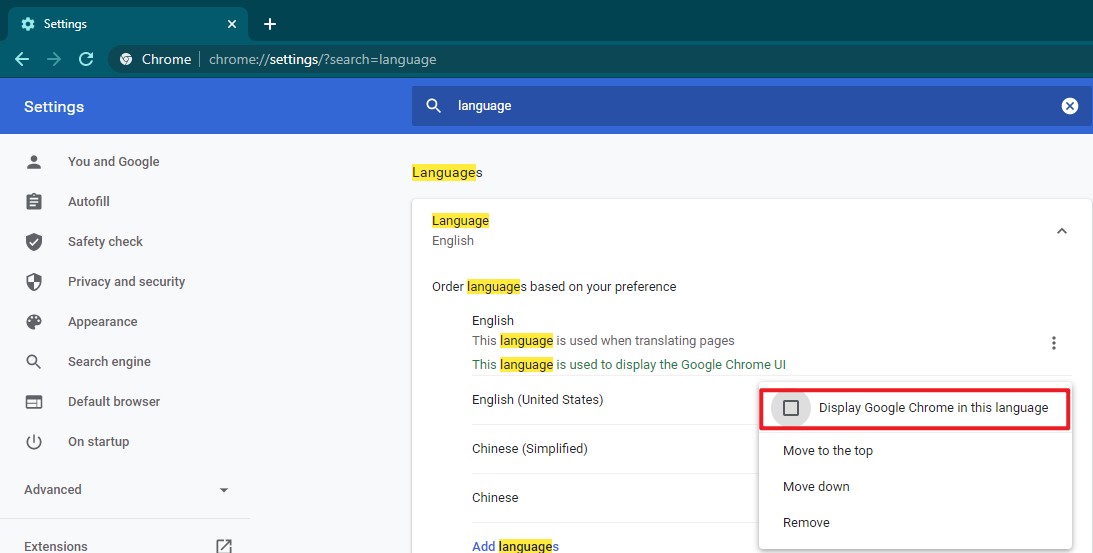
Task: Open On startup settings
Action: (98, 441)
